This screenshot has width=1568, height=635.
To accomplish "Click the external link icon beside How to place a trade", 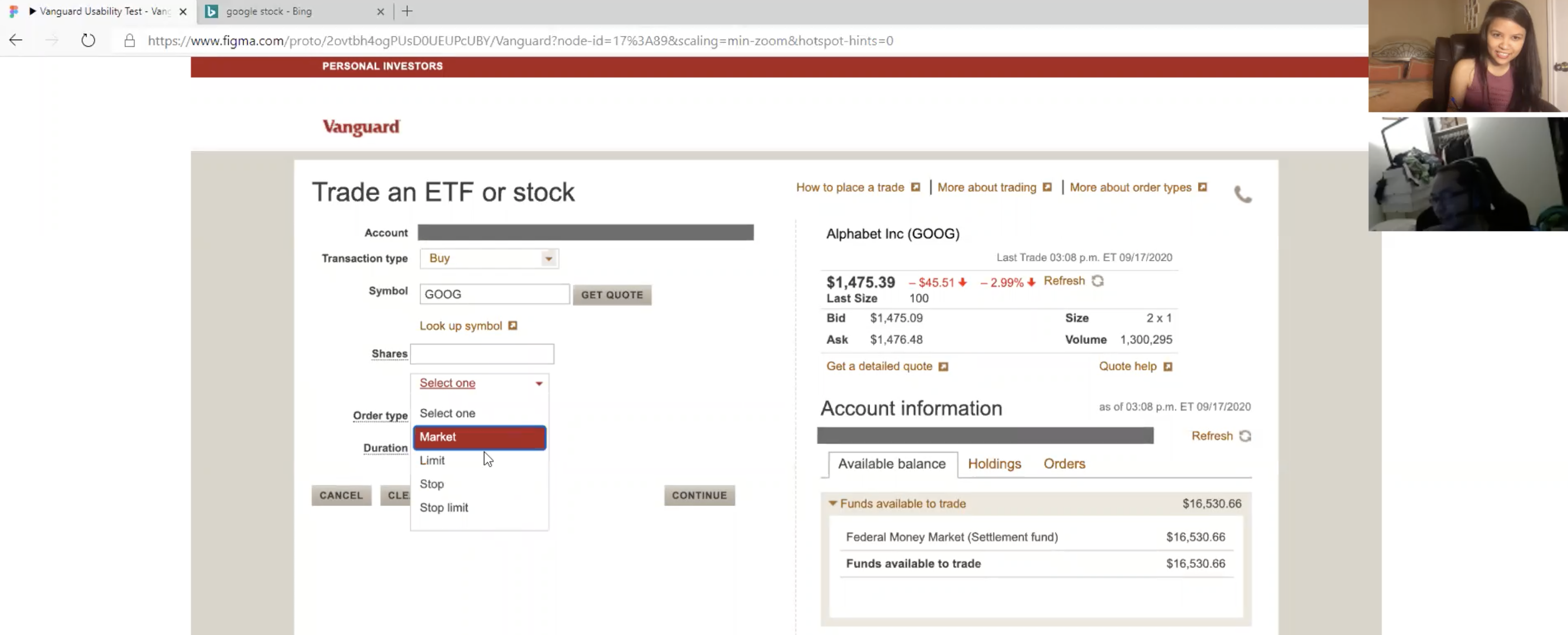I will click(x=915, y=187).
